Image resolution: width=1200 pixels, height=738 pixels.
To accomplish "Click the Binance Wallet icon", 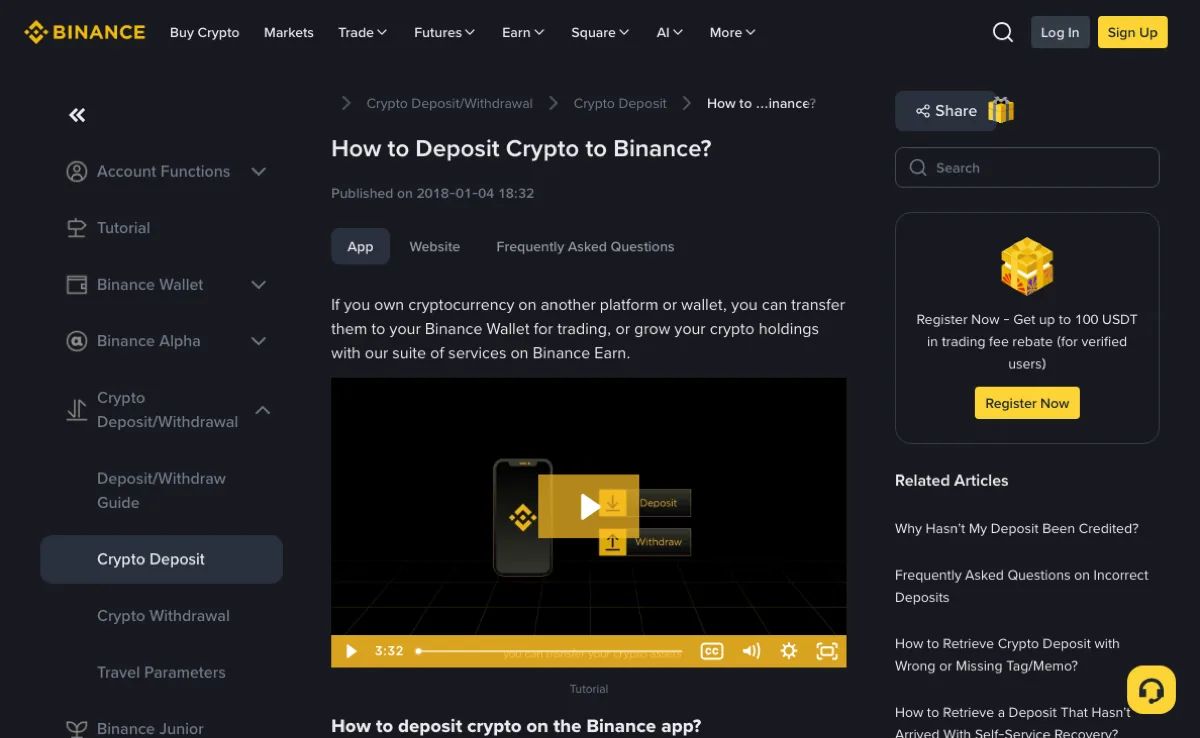I will click(x=77, y=285).
